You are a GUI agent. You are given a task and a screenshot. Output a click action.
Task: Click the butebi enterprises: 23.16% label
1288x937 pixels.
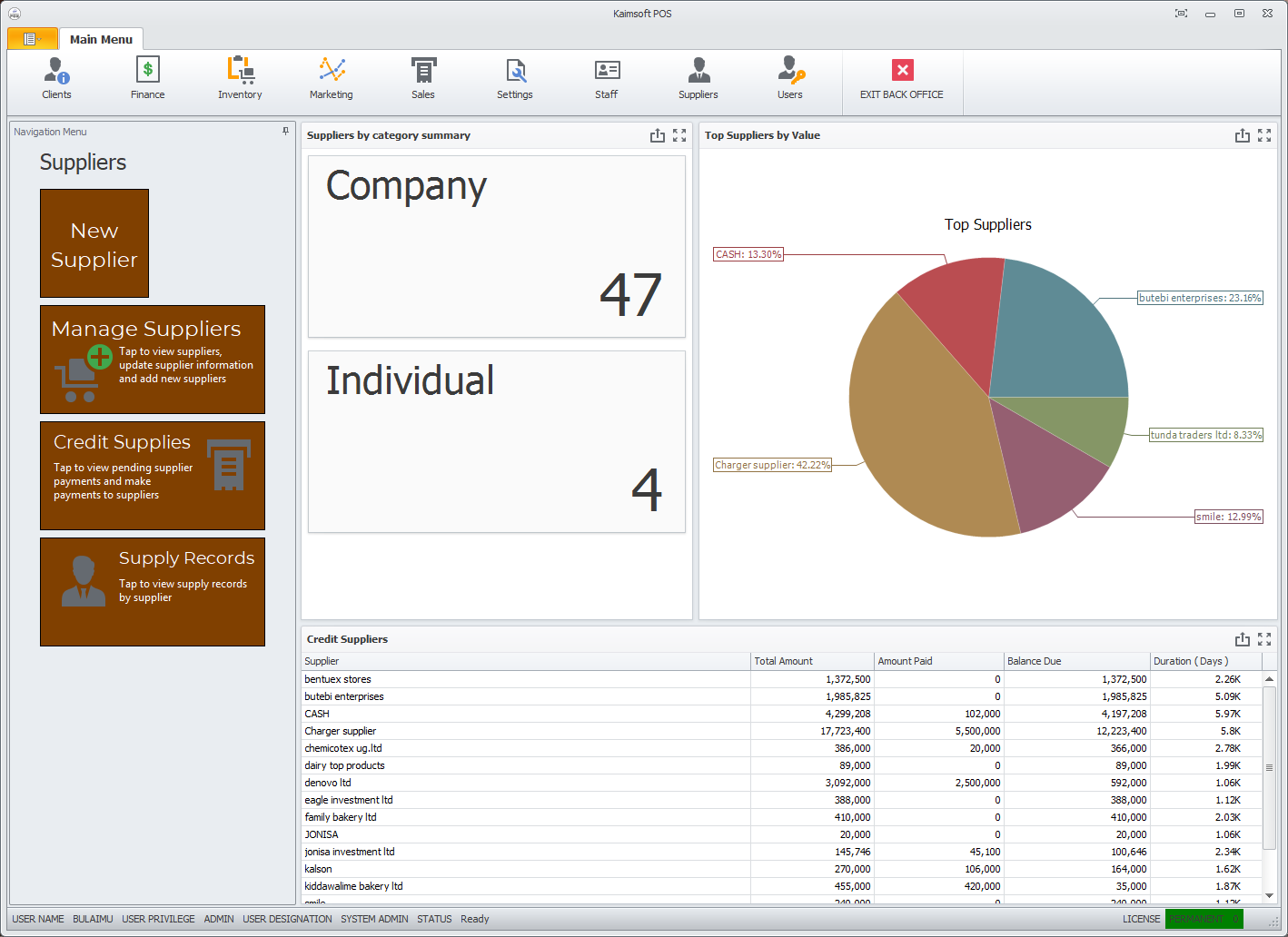tap(1200, 298)
